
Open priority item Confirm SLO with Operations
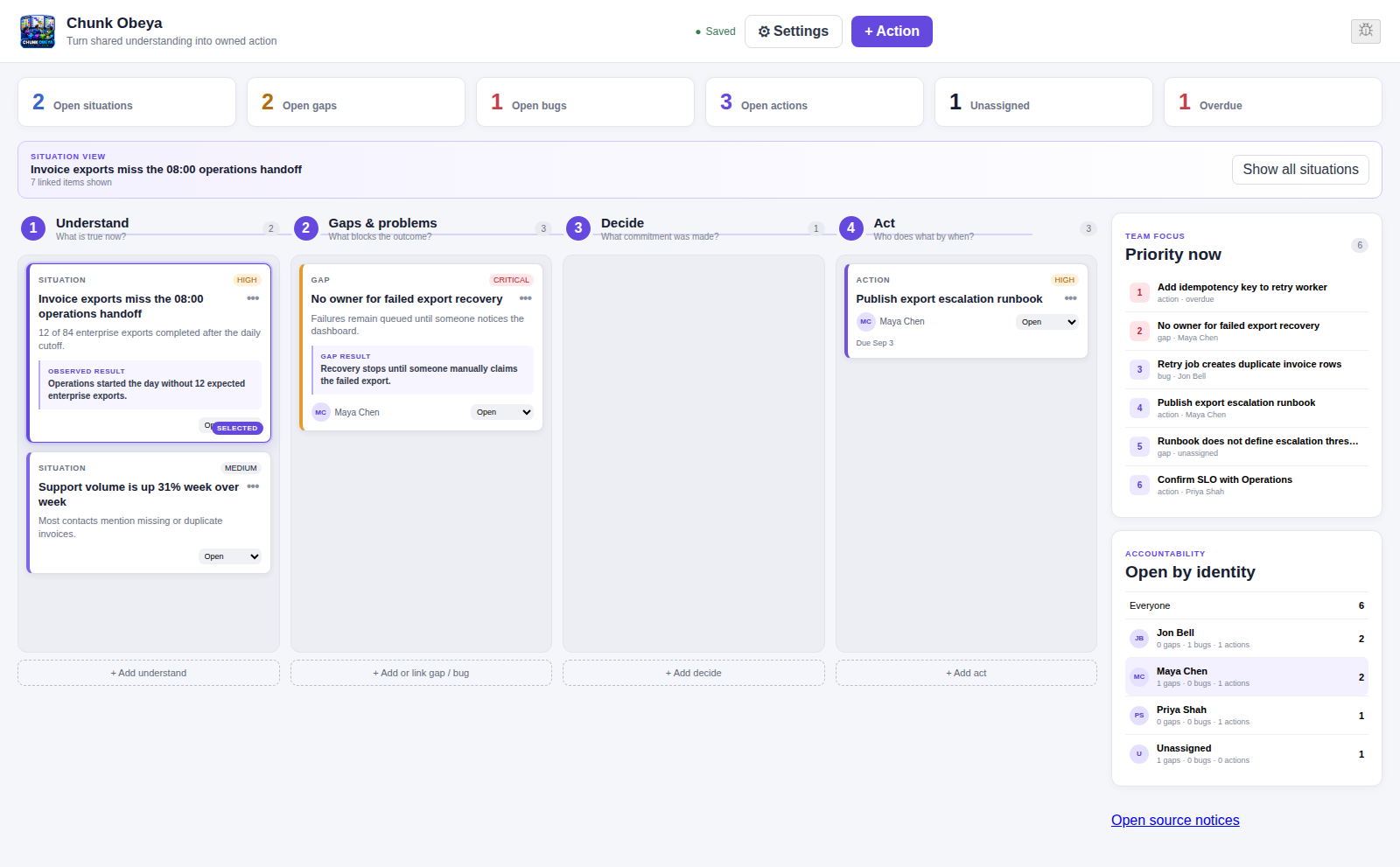[x=1247, y=486]
